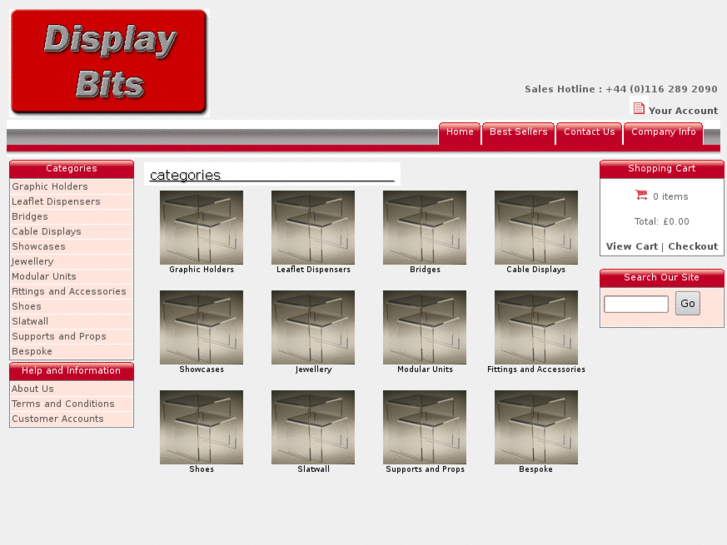This screenshot has height=545, width=727.
Task: Click the Go search button
Action: click(688, 303)
